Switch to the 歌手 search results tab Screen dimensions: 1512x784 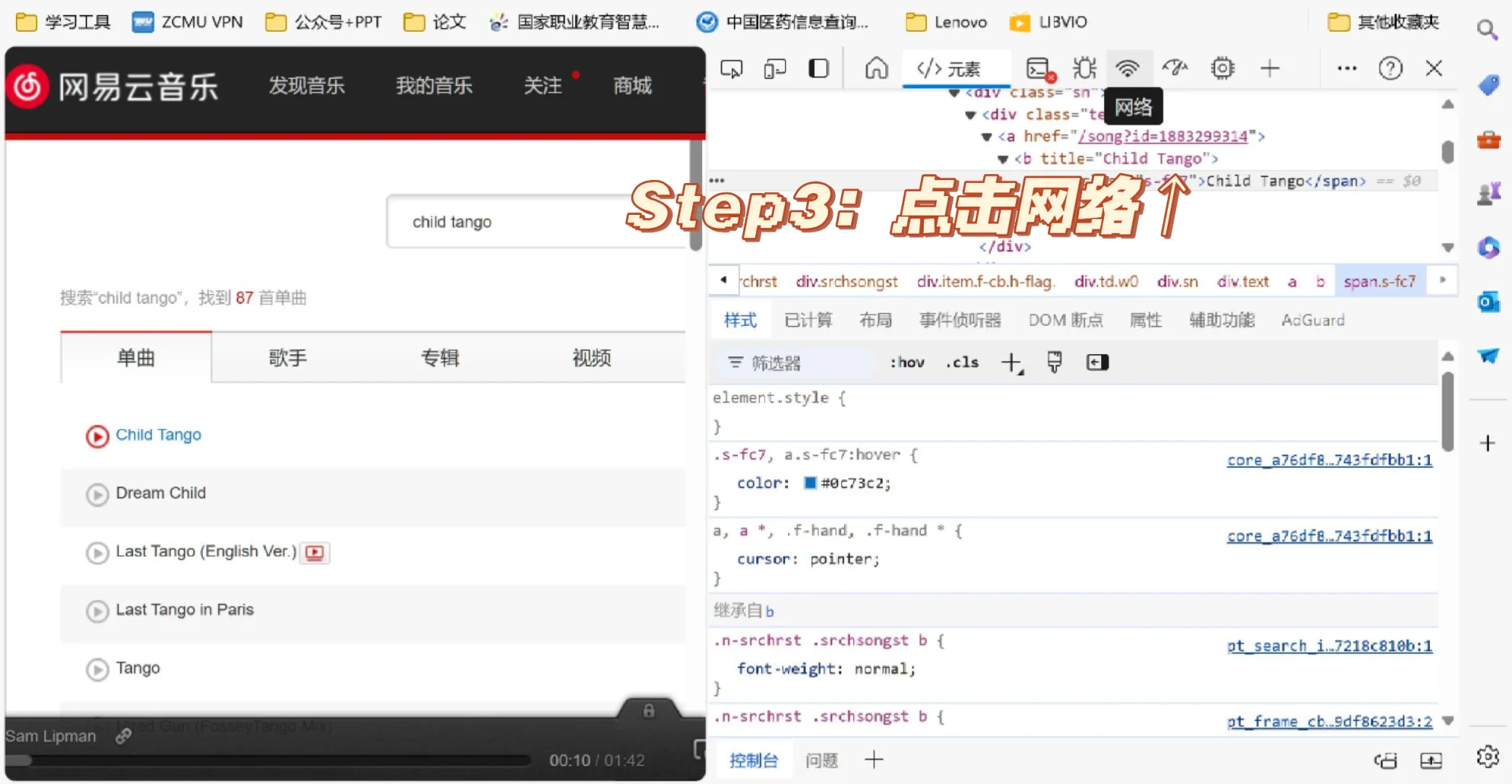(x=288, y=357)
